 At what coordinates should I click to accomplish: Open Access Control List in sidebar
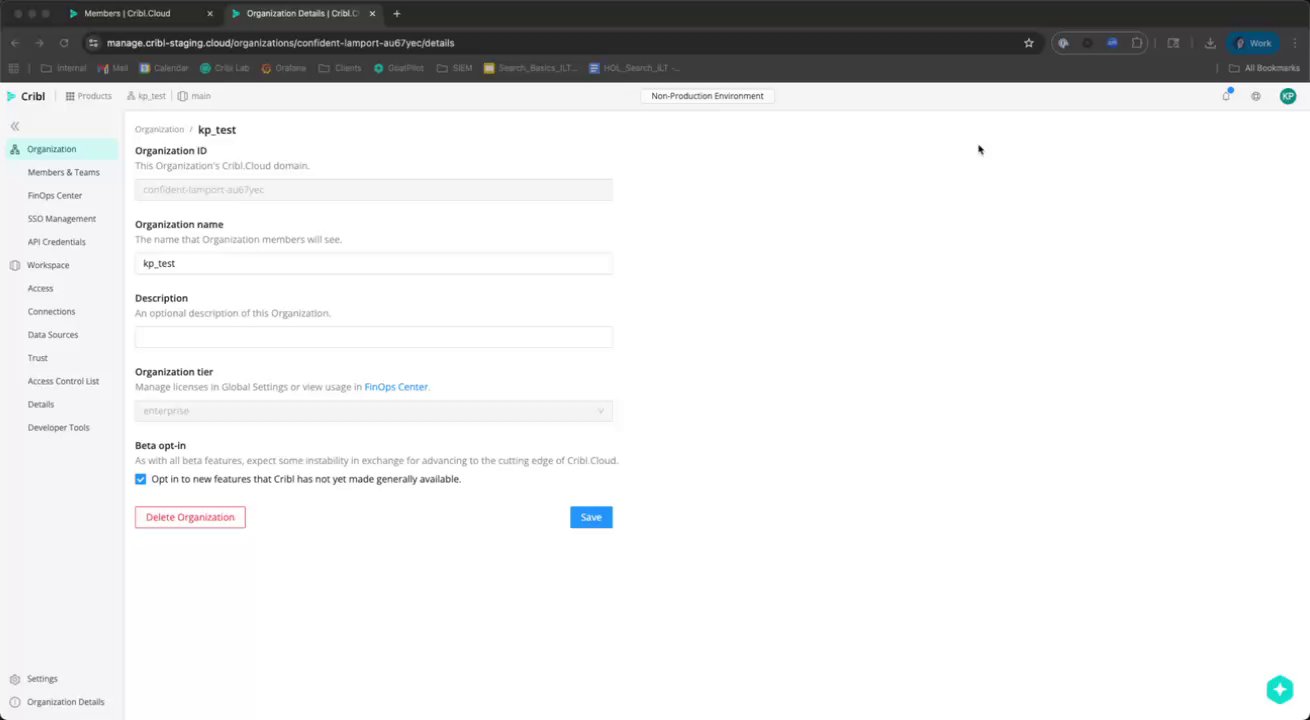63,381
